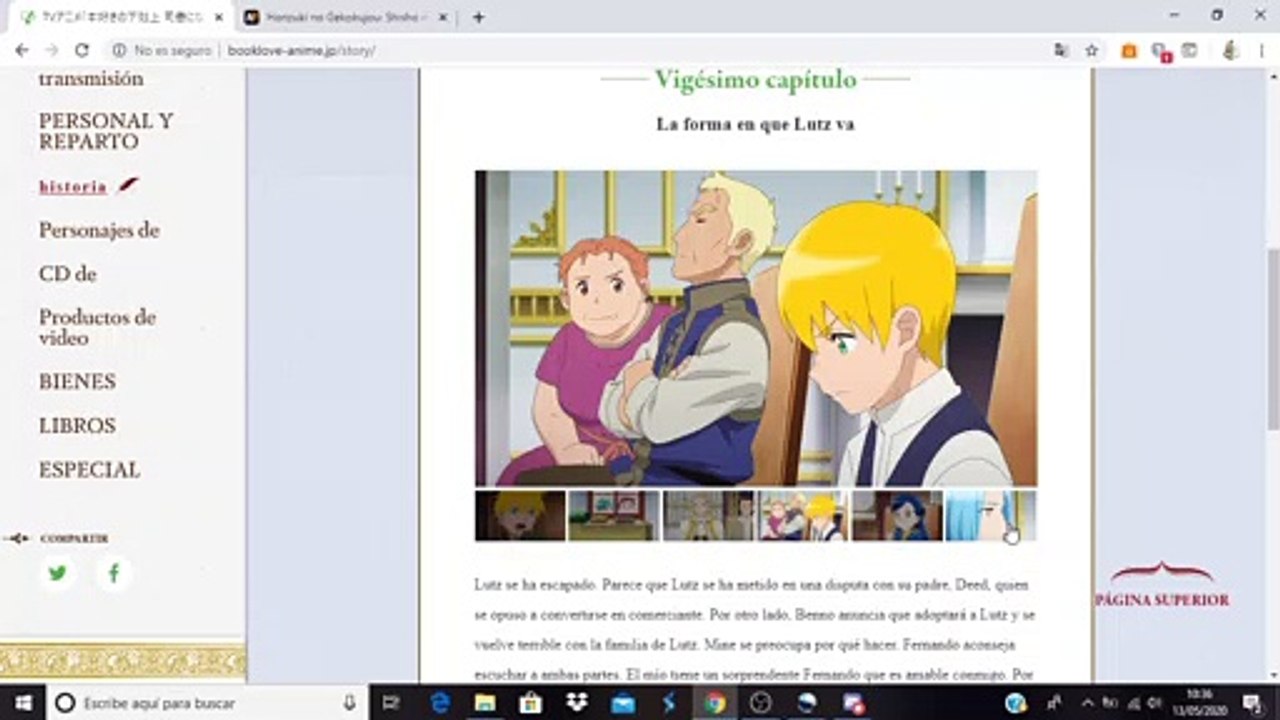Open the Chrome three-dot menu
1280x720 pixels.
coord(1260,50)
